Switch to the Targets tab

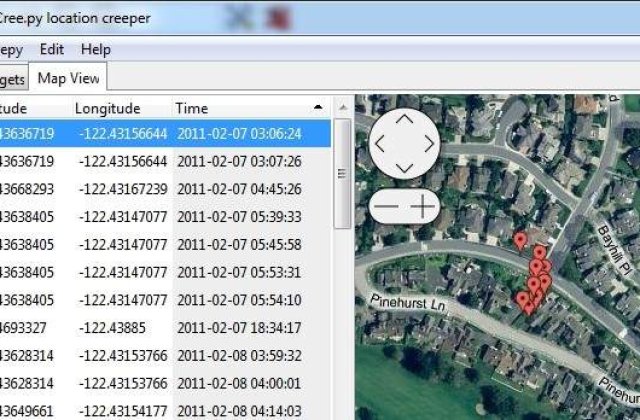[x=13, y=78]
